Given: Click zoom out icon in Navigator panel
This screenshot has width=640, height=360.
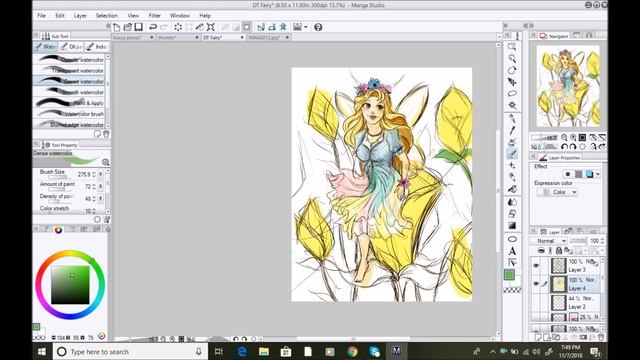Looking at the screenshot, I should tap(564, 138).
